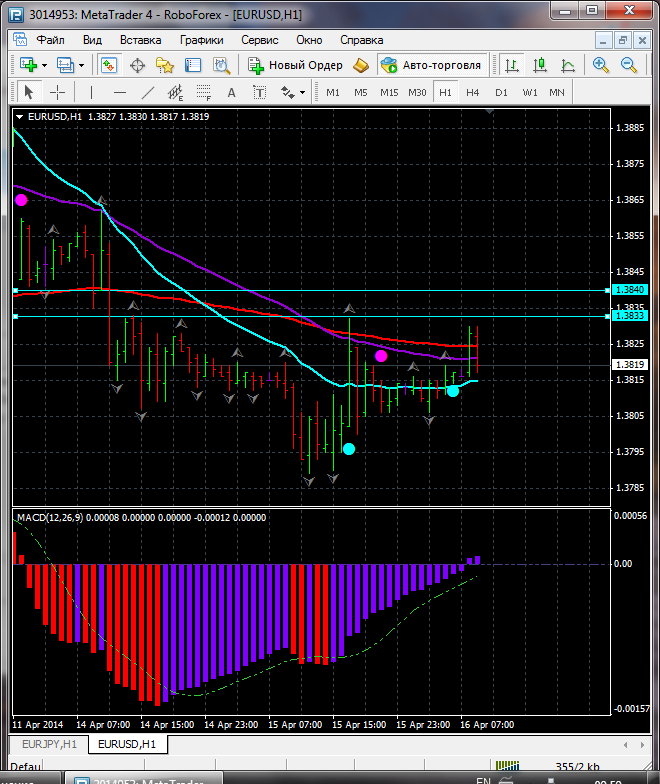This screenshot has width=660, height=784.
Task: Switch timeframe to H4
Action: pos(472,92)
